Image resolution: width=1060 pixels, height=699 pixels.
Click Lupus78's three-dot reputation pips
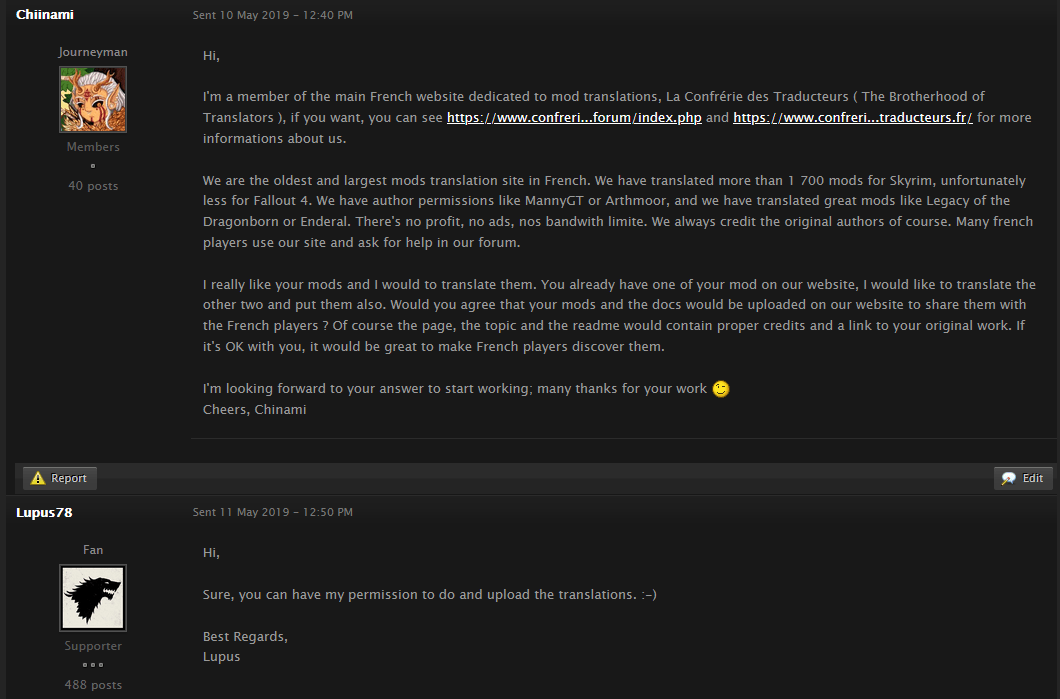[93, 665]
